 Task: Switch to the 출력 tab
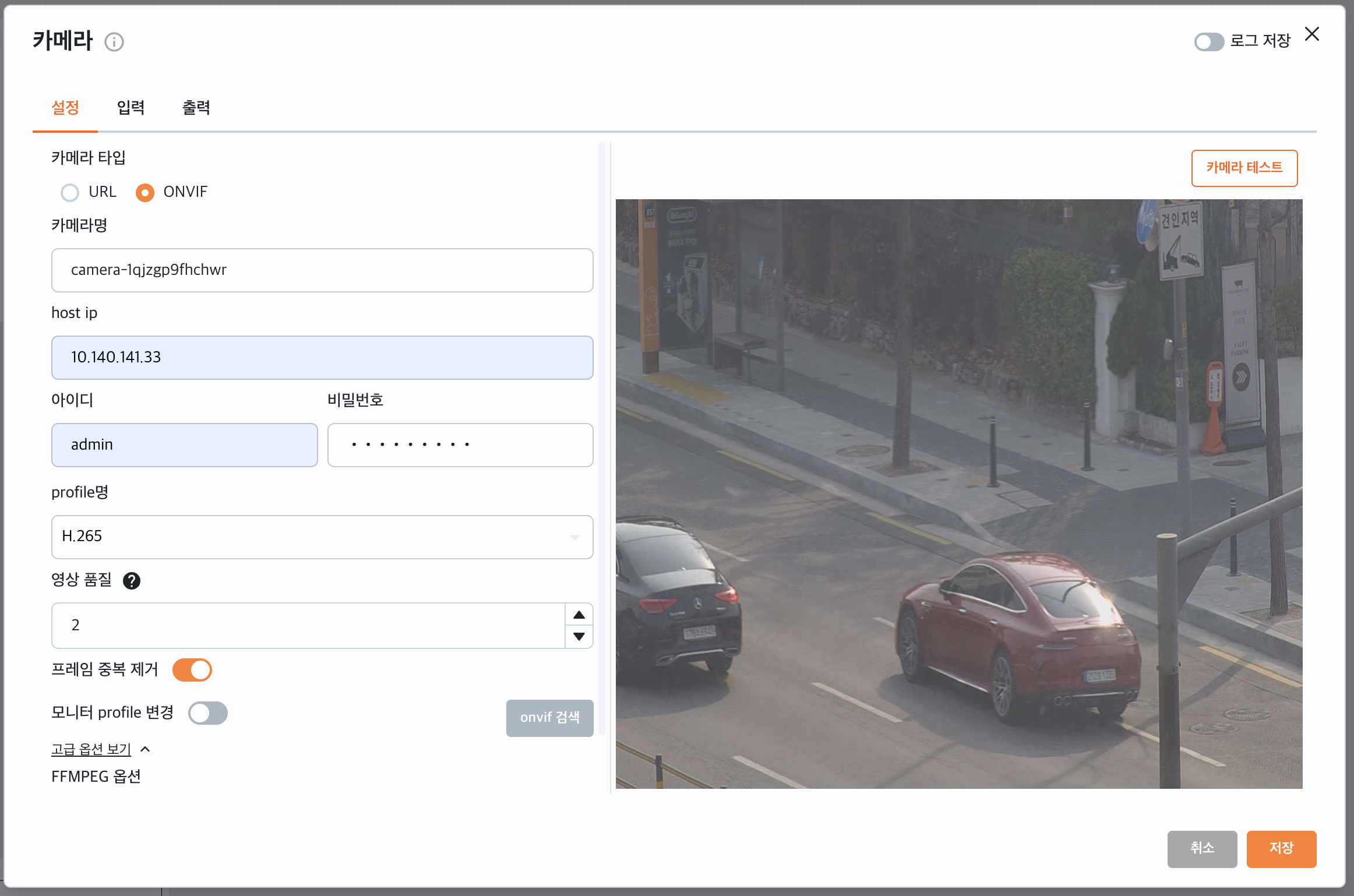[196, 108]
